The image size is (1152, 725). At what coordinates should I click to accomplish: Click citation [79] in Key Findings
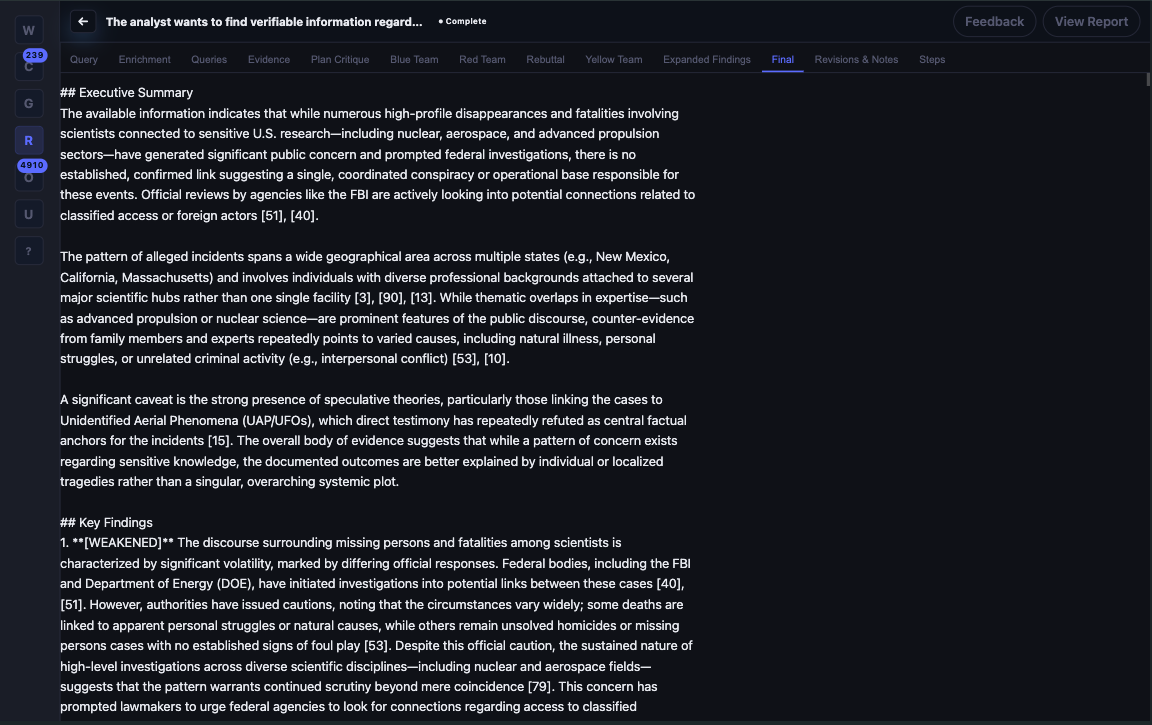(x=539, y=686)
